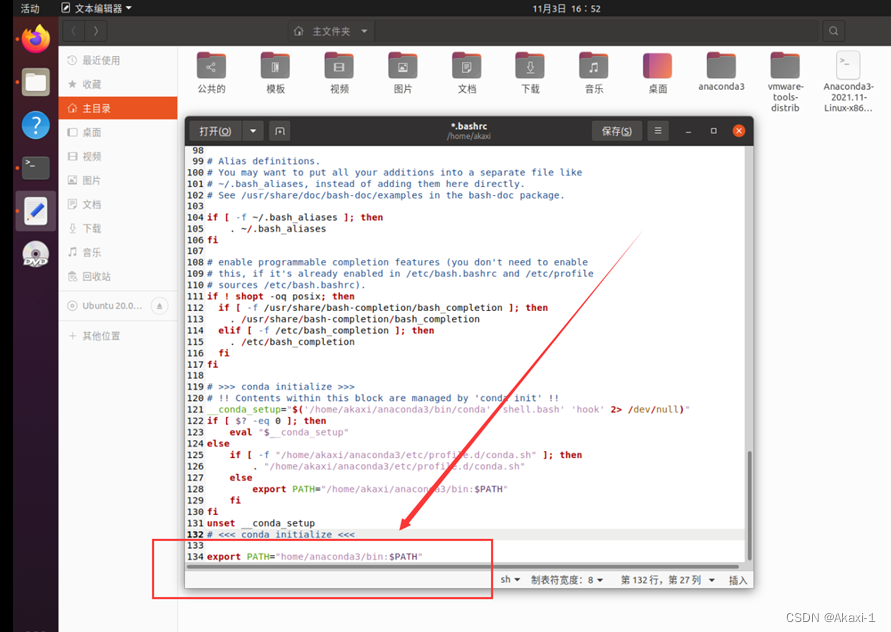Viewport: 891px width, 632px height.
Task: Click the Save button
Action: coord(617,131)
